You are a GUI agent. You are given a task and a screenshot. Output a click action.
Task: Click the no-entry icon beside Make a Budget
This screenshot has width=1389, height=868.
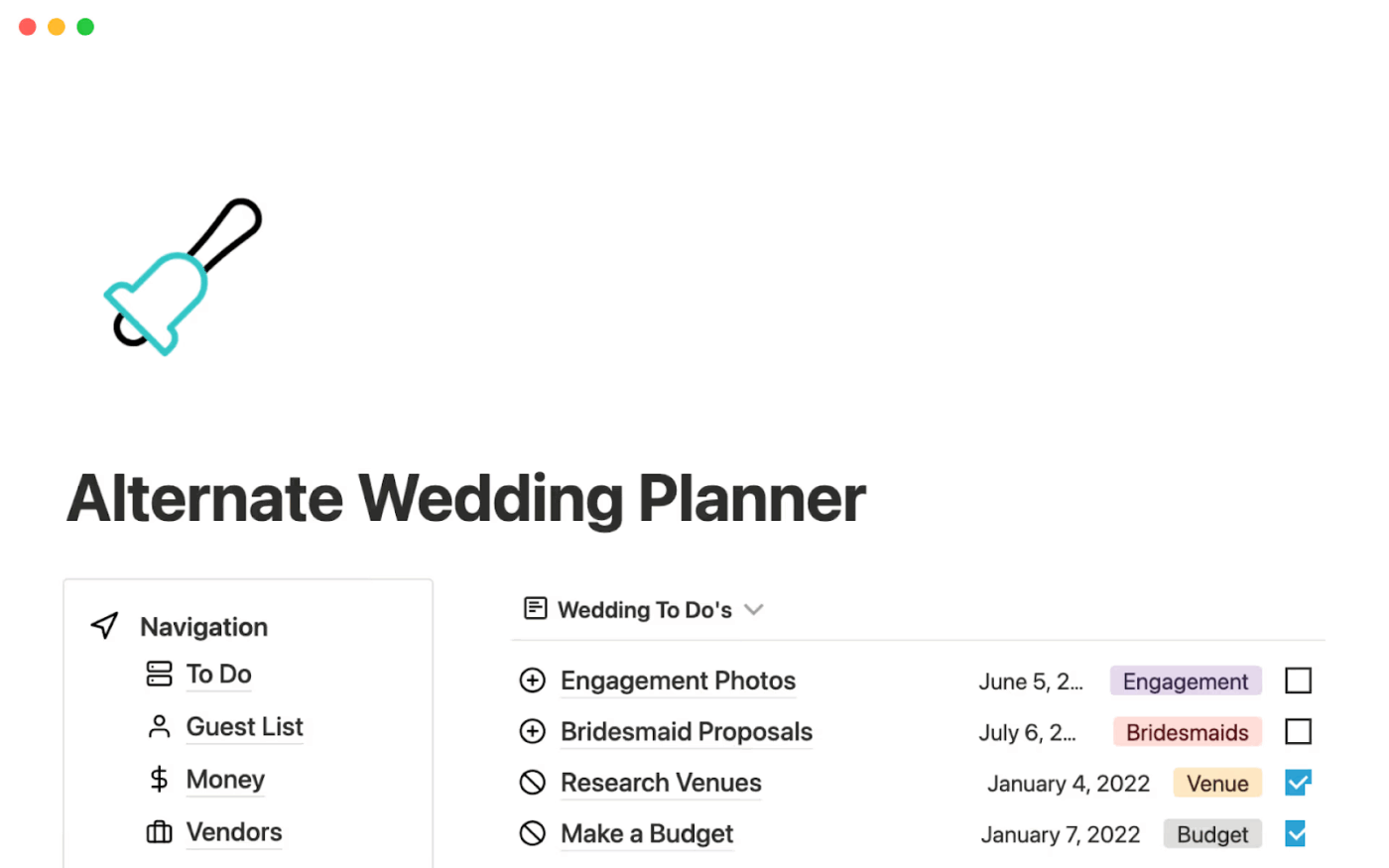(x=533, y=834)
